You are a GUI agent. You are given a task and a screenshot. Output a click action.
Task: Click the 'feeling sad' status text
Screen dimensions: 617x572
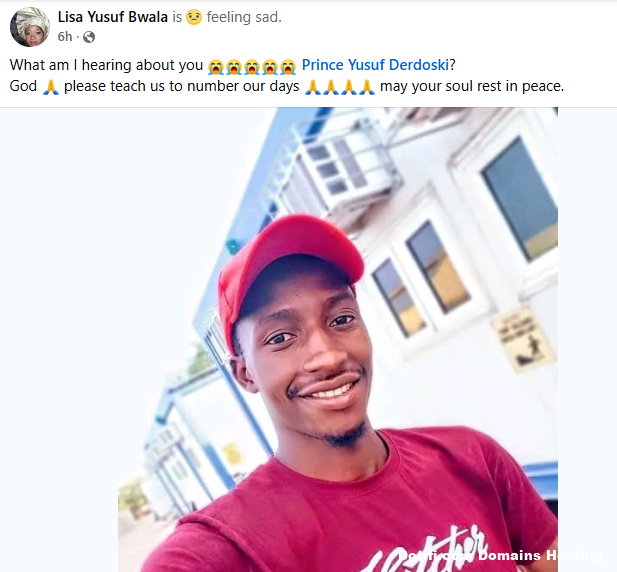(x=244, y=17)
